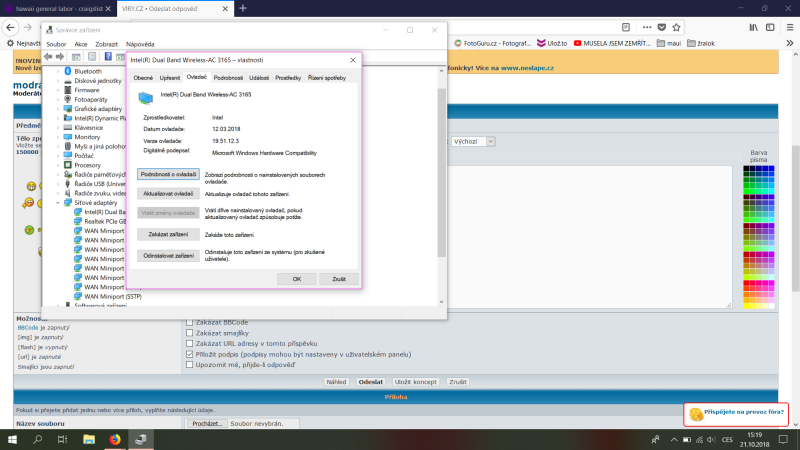The width and height of the screenshot is (800, 450).
Task: Open Firefox reader view icon
Action: point(626,28)
